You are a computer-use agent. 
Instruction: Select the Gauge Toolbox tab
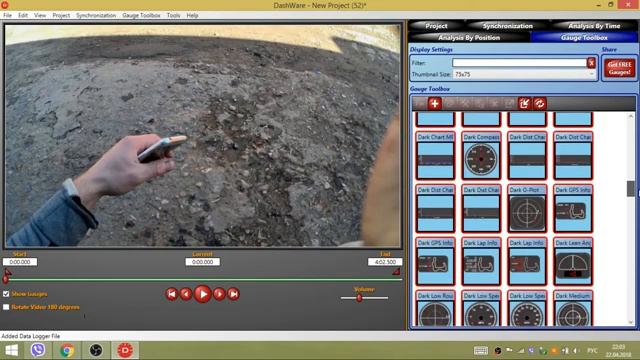584,38
